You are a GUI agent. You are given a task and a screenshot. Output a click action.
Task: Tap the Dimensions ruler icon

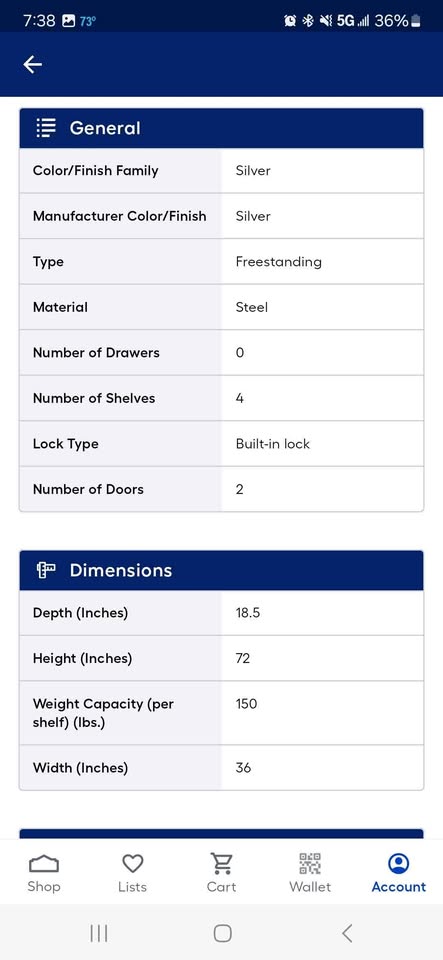46,570
